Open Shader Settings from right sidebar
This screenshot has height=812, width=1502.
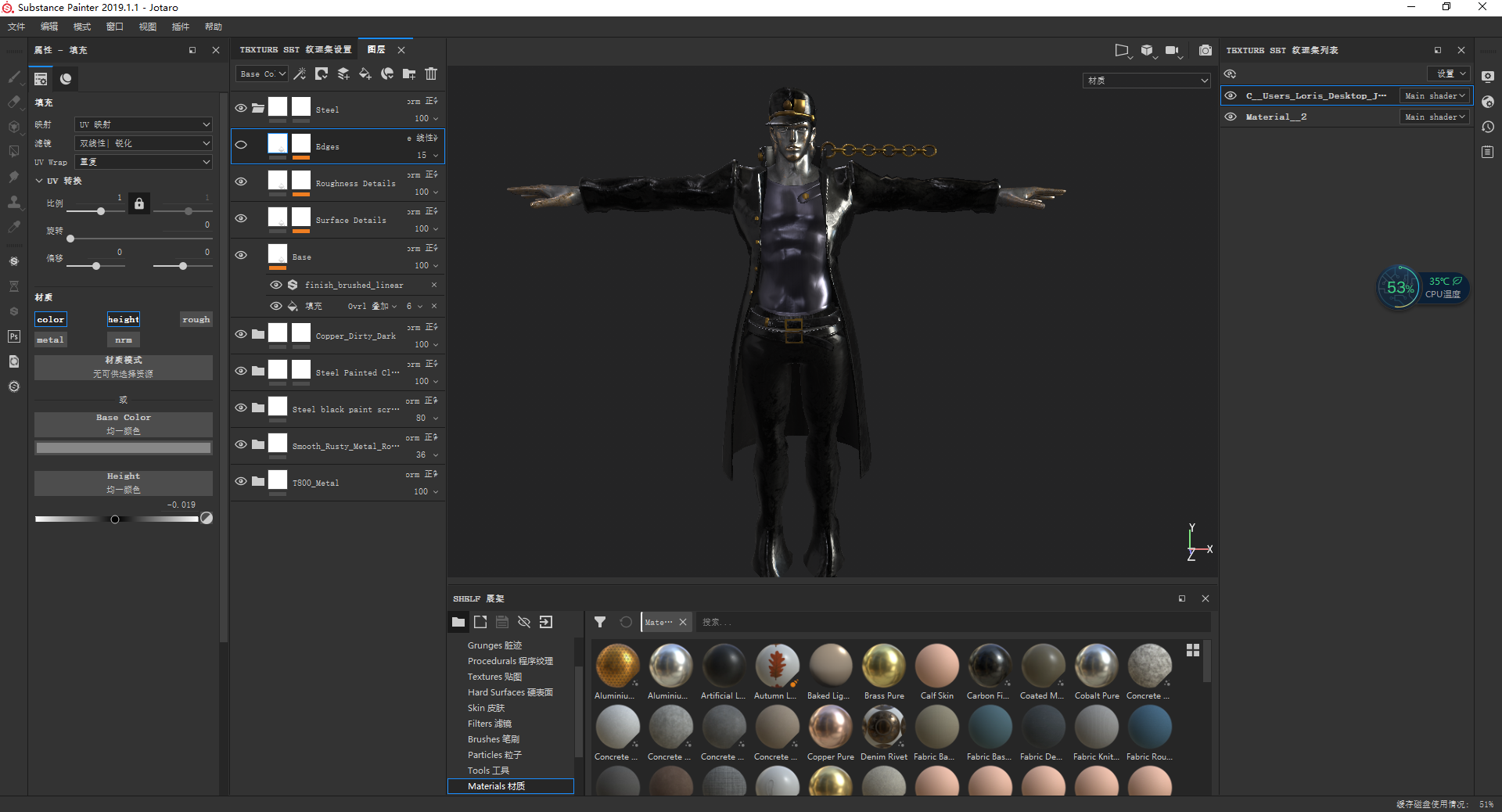[x=1488, y=102]
